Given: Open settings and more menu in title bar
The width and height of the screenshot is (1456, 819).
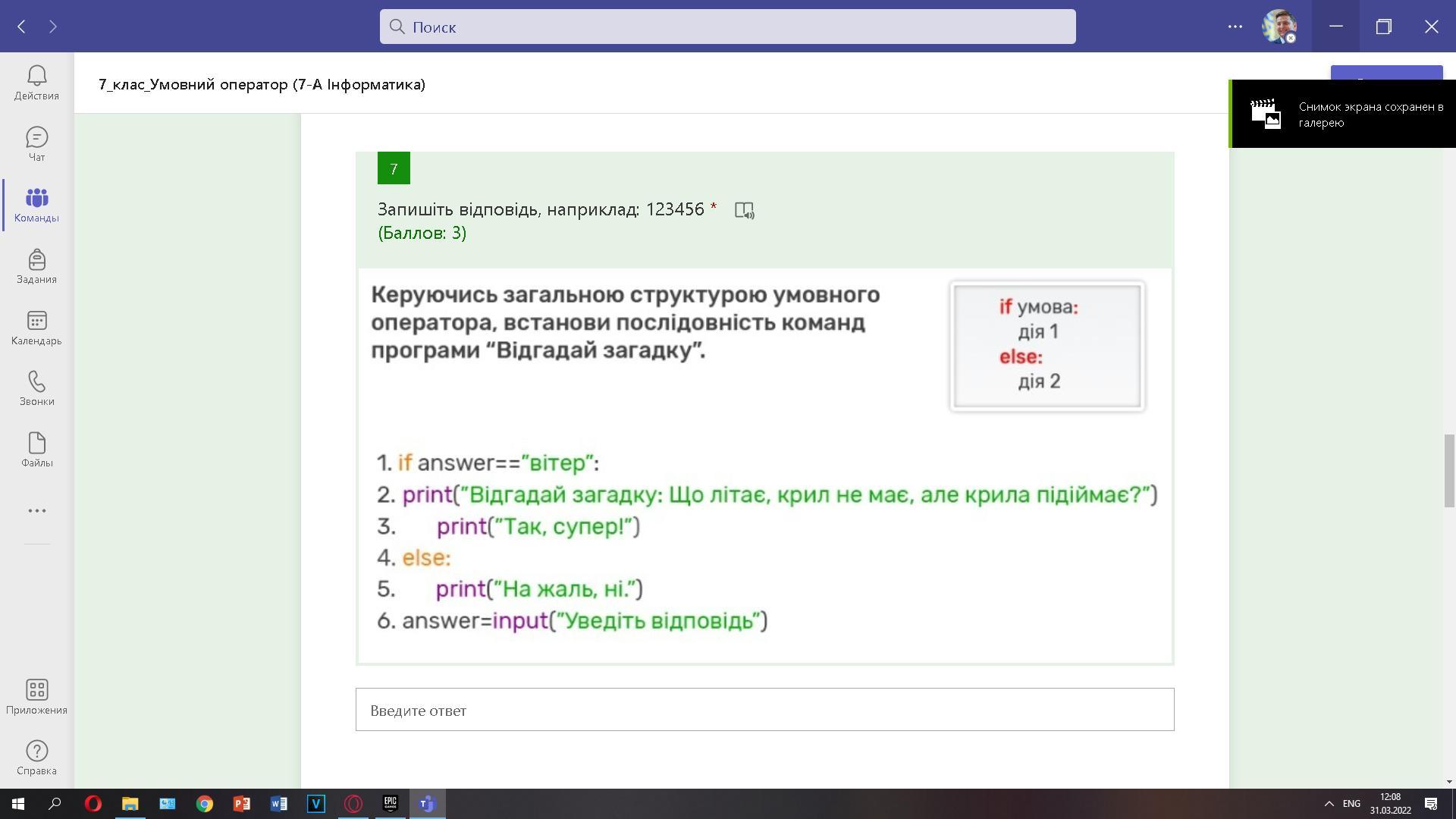Looking at the screenshot, I should 1235,27.
